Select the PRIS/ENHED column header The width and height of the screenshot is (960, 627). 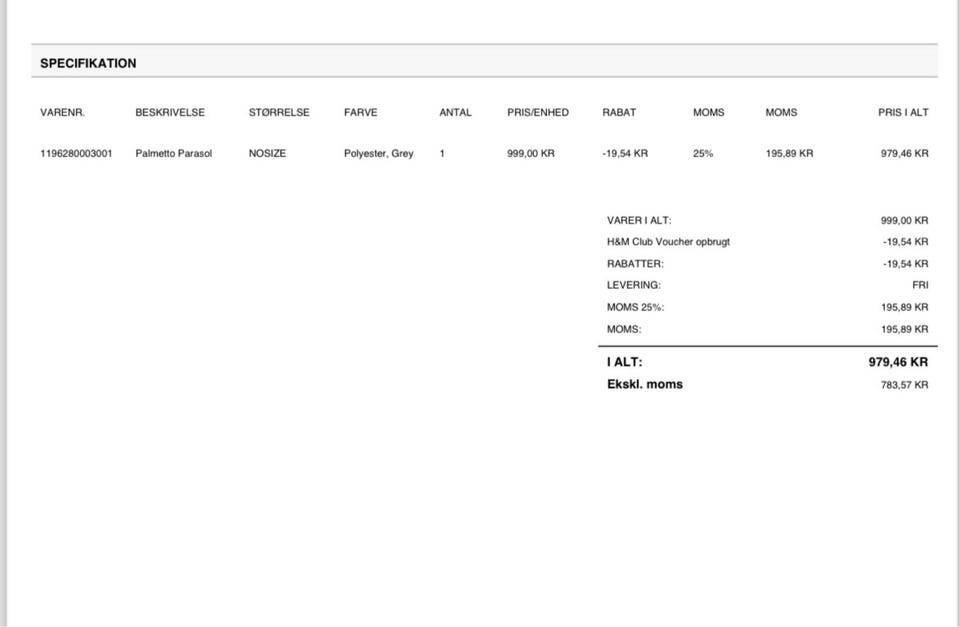(x=538, y=113)
